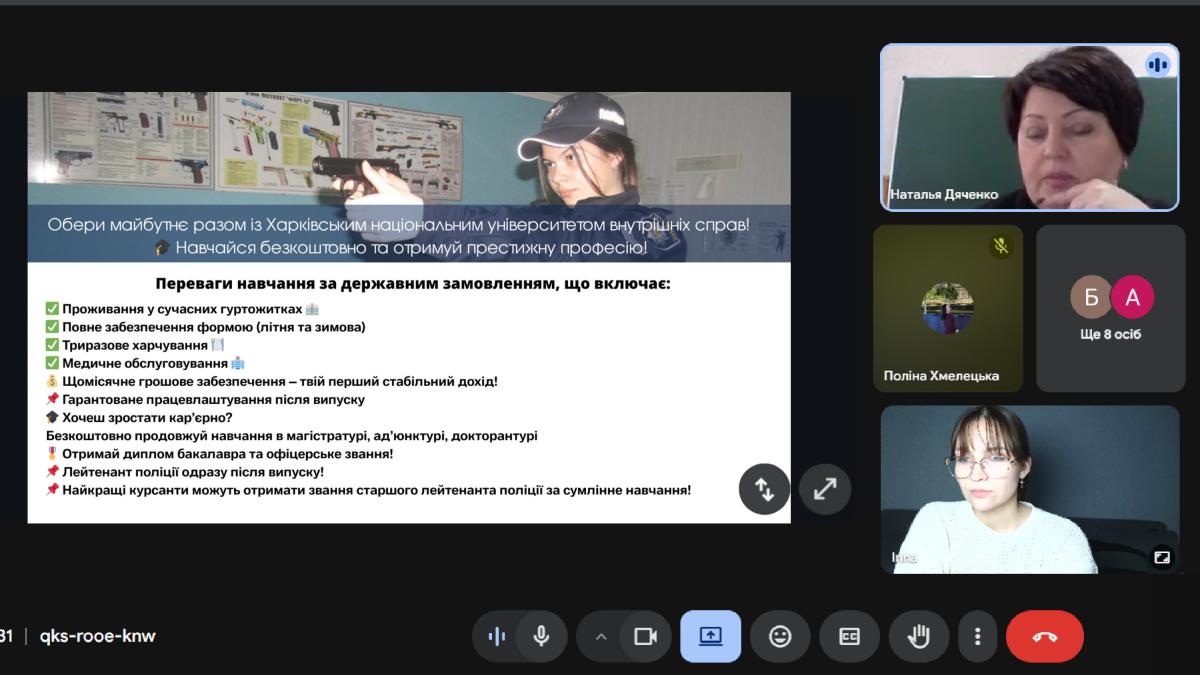Viewport: 1200px width, 675px height.
Task: Open more options three-dot menu
Action: 977,636
